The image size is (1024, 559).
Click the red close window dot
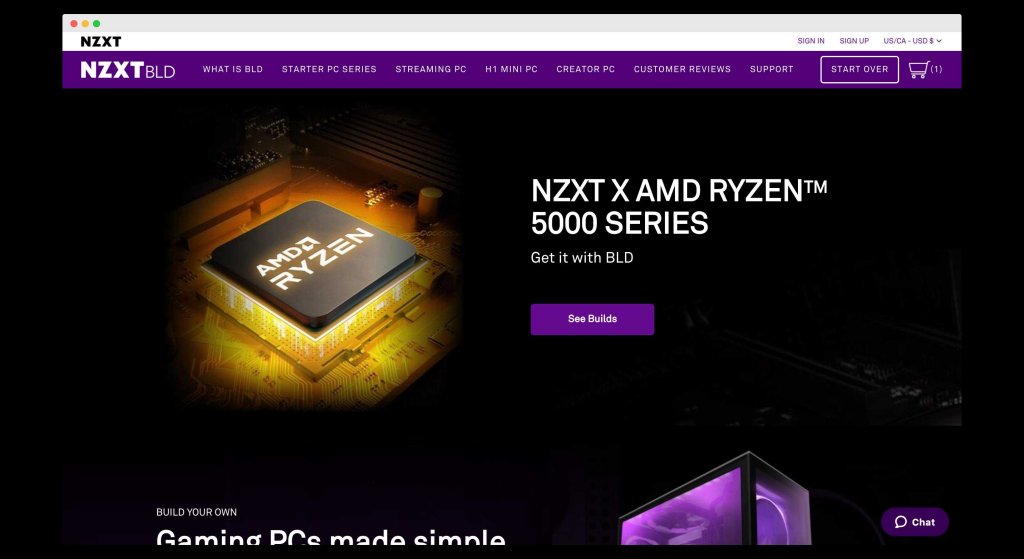pos(74,24)
